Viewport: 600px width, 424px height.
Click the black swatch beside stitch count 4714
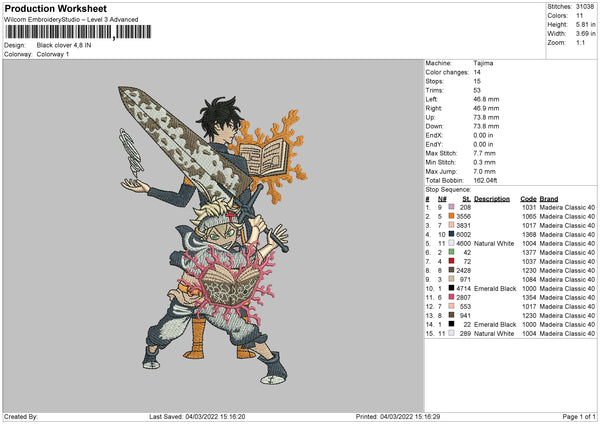tap(452, 288)
